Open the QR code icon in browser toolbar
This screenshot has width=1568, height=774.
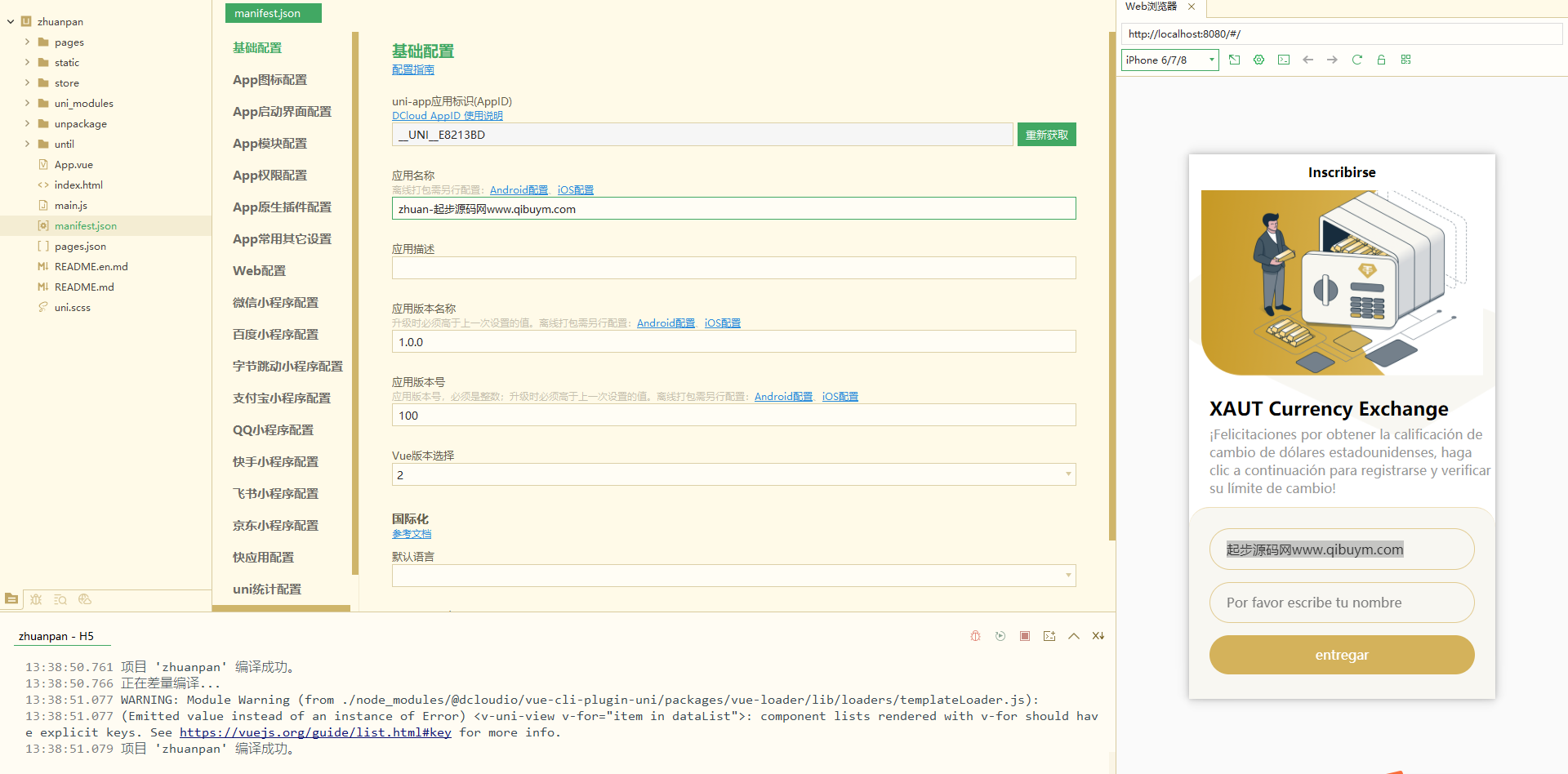[x=1405, y=60]
